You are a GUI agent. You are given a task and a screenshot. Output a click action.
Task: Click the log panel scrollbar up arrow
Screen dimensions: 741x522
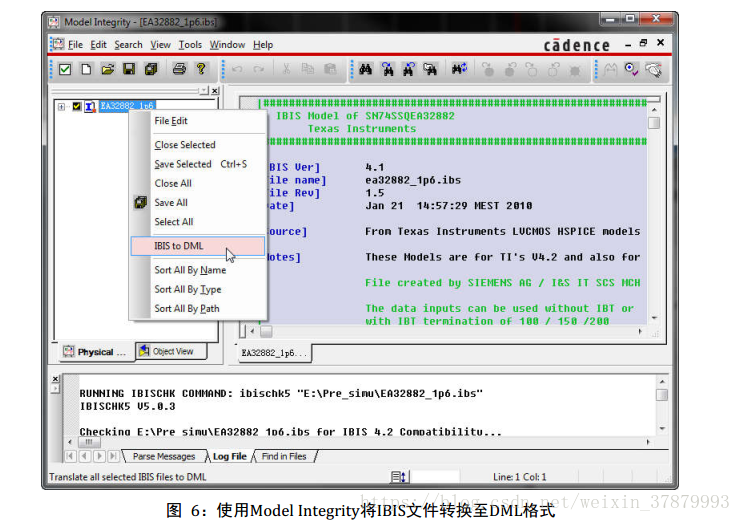(662, 381)
